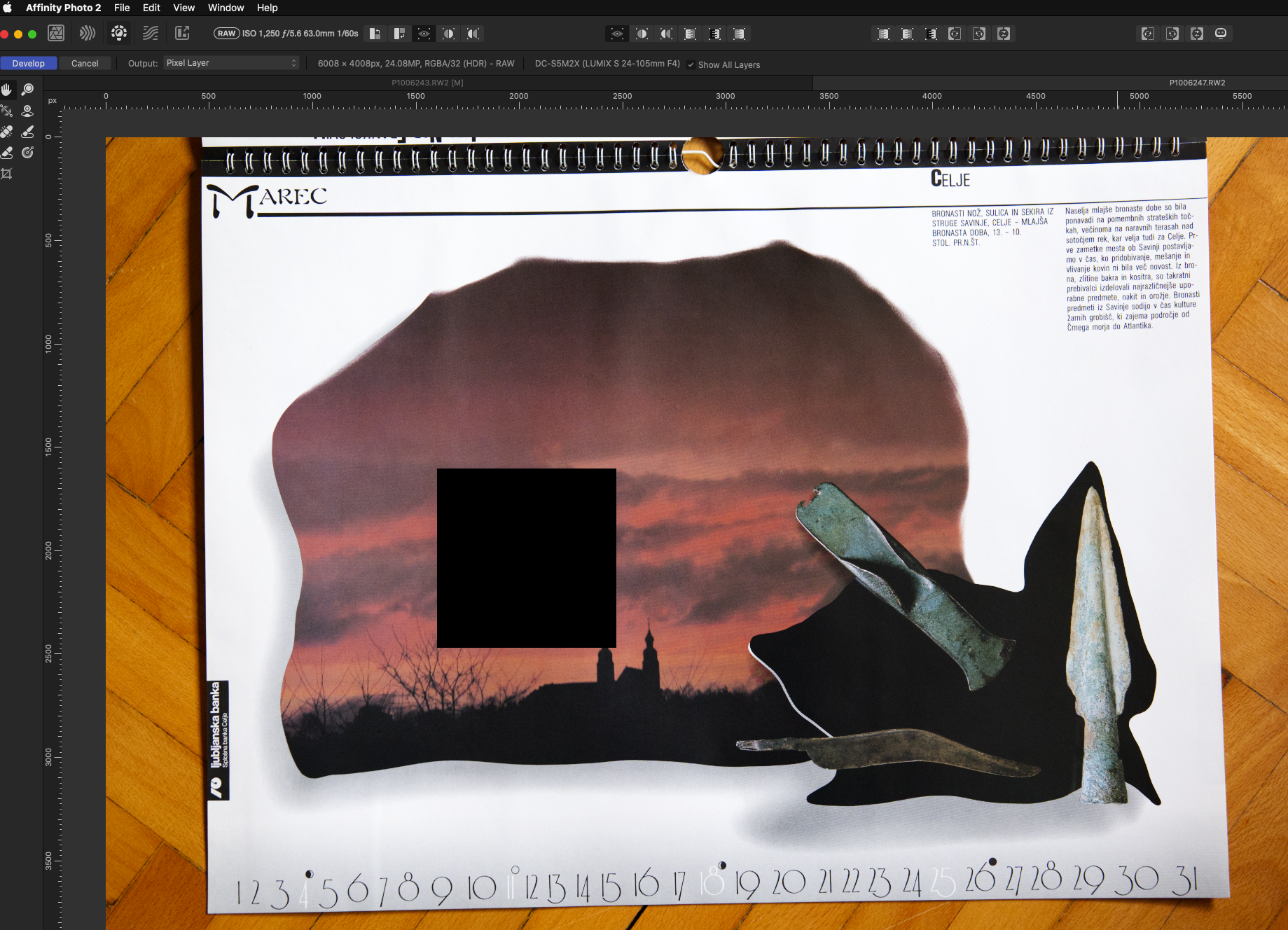Click the first align icon in middle-right group
This screenshot has width=1288, height=930.
[x=883, y=34]
